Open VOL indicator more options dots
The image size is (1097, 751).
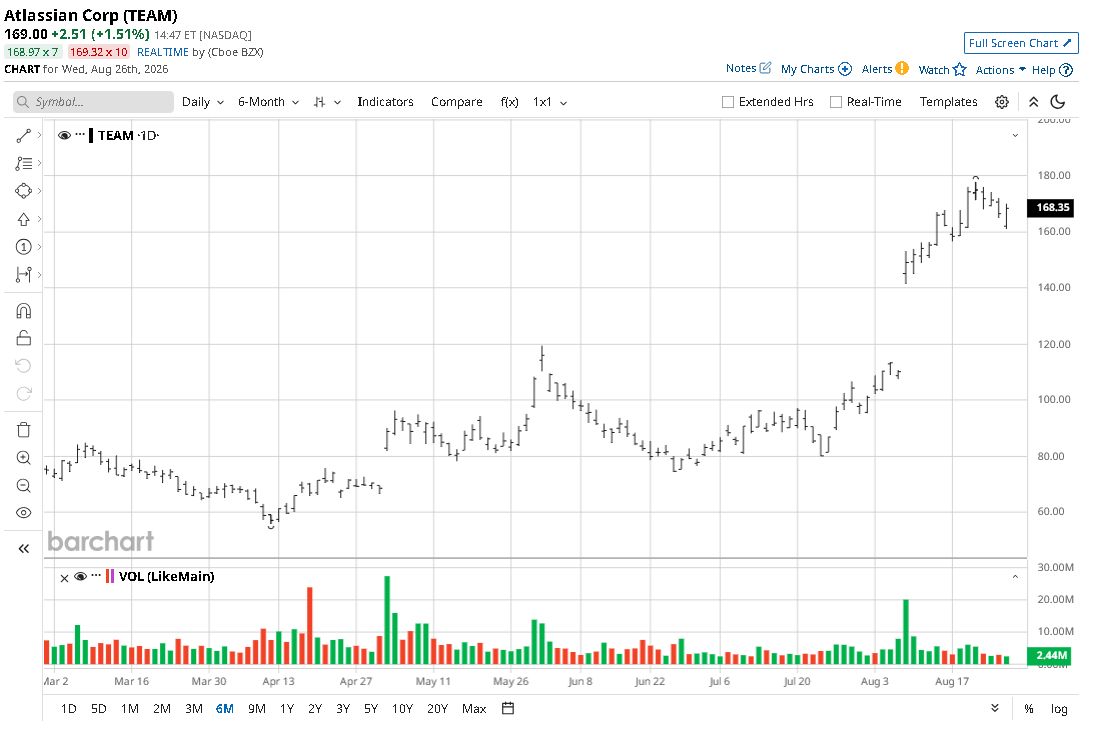(96, 575)
